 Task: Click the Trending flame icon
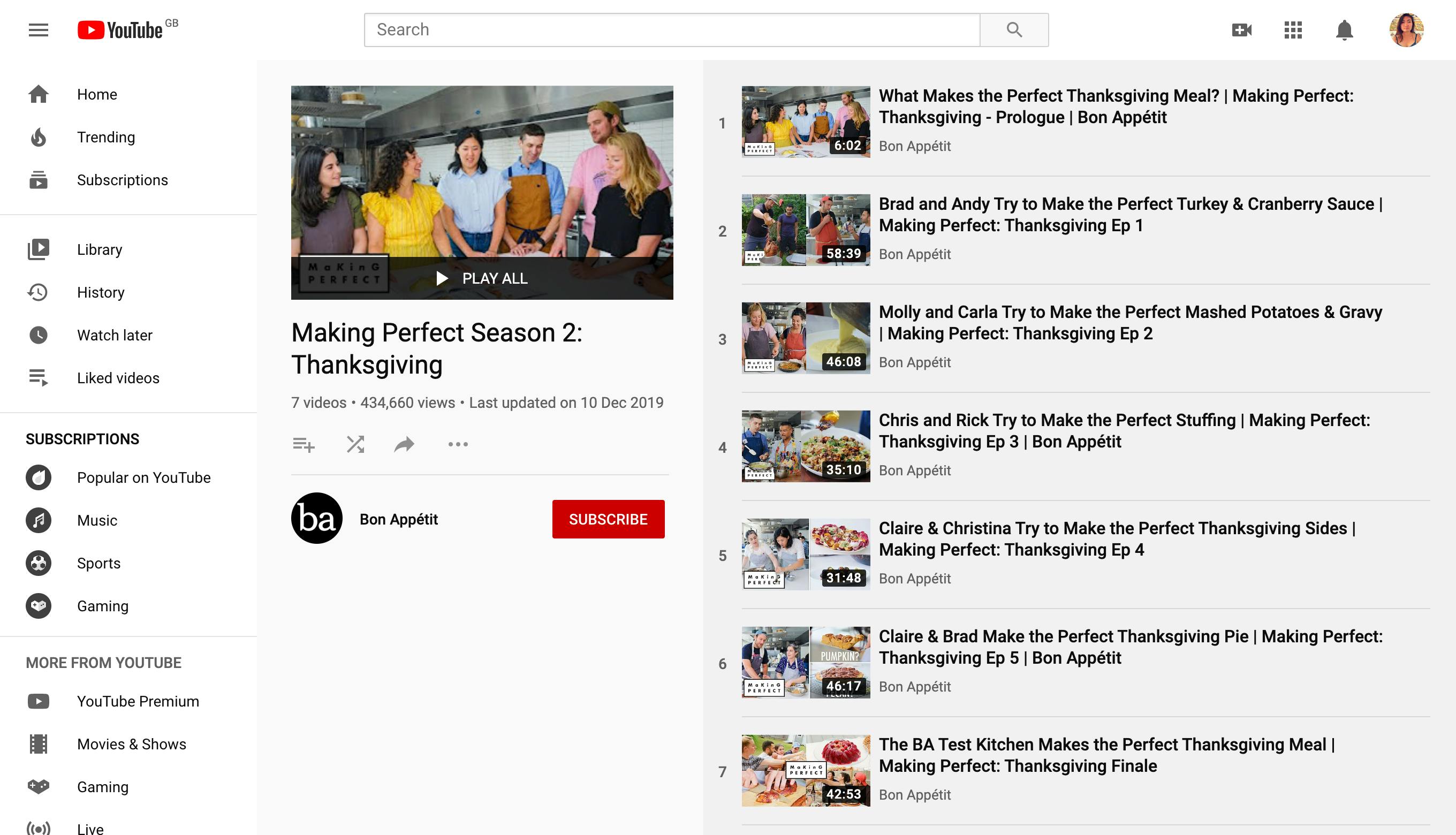click(x=39, y=137)
